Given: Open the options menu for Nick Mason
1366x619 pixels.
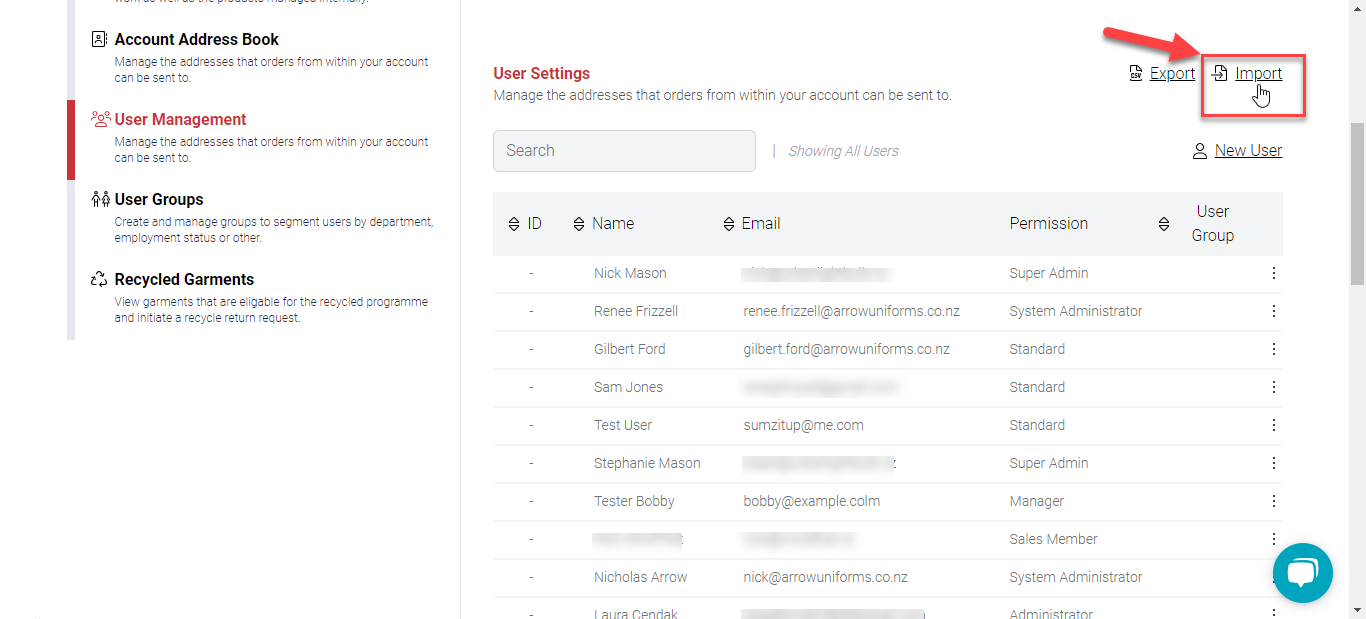Looking at the screenshot, I should [1273, 273].
